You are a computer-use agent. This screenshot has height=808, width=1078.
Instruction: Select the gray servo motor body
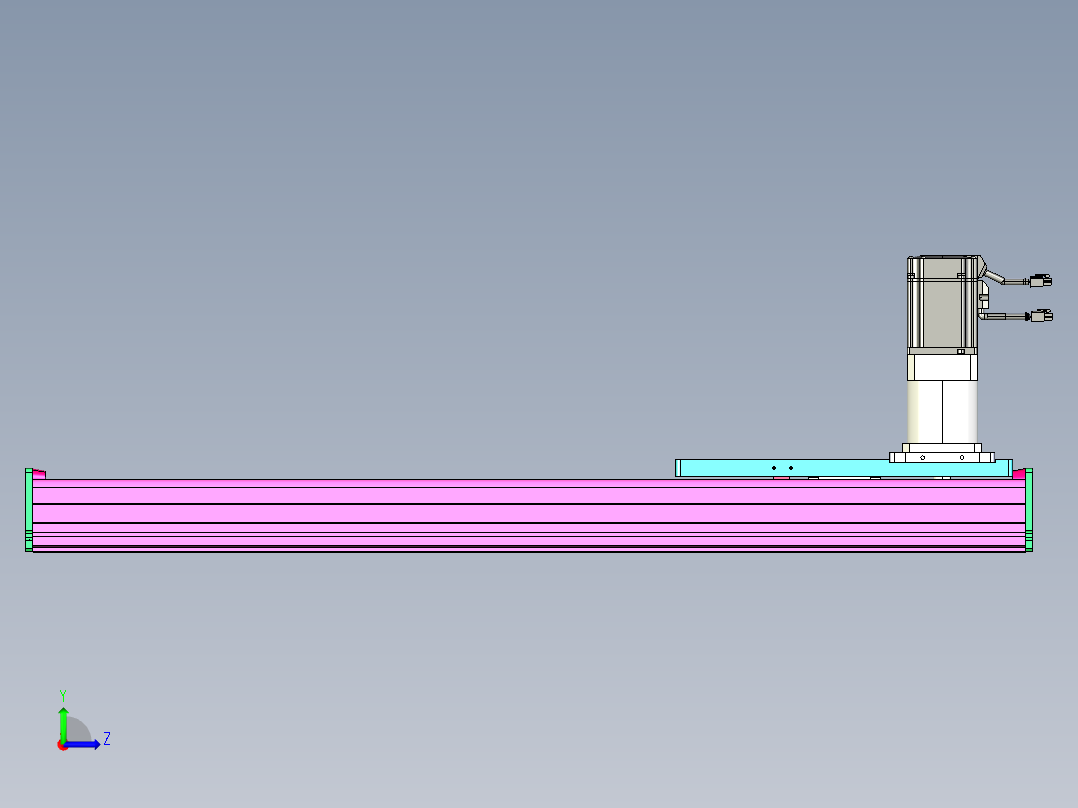(x=942, y=303)
